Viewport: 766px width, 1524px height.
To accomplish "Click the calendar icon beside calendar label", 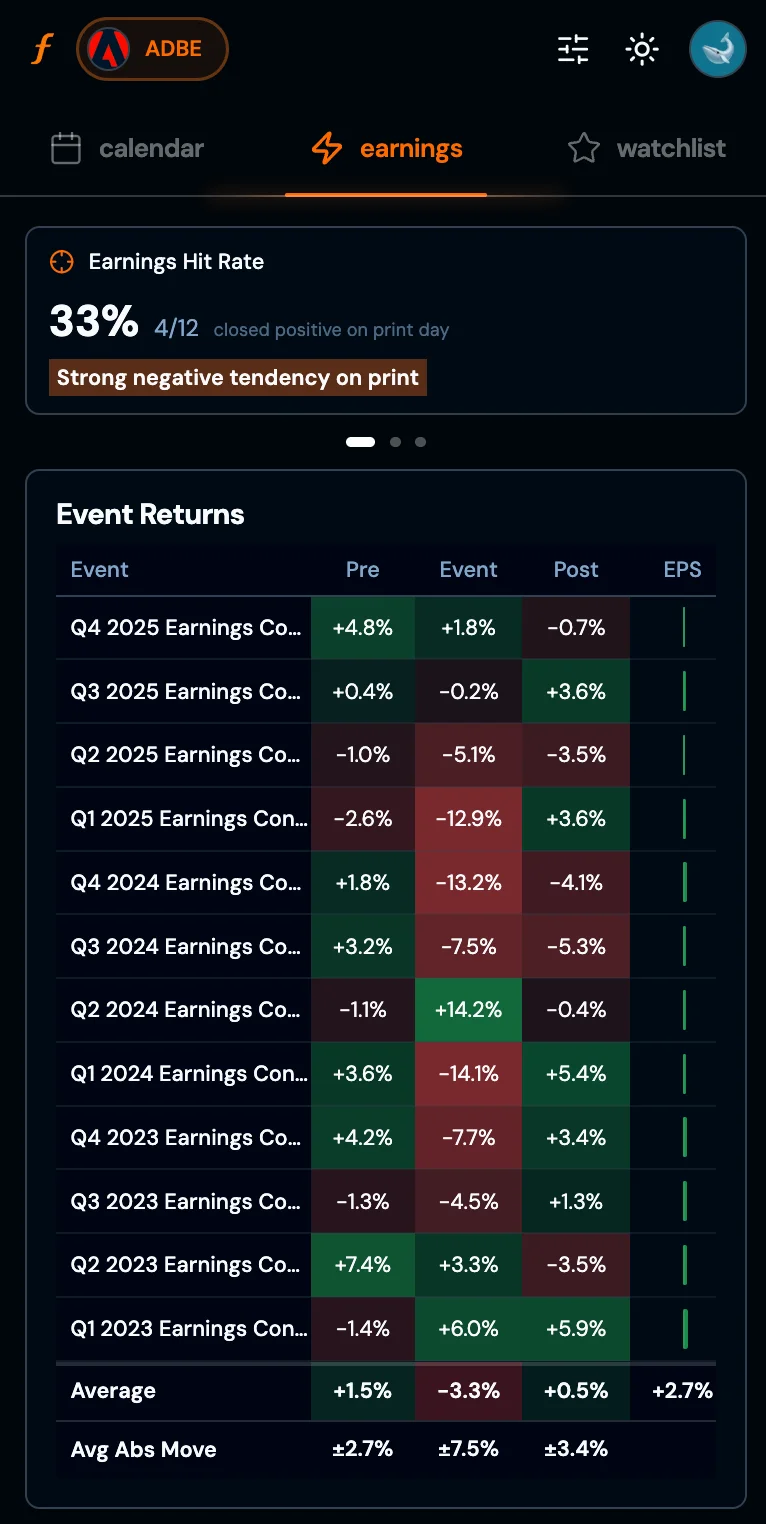I will (65, 147).
